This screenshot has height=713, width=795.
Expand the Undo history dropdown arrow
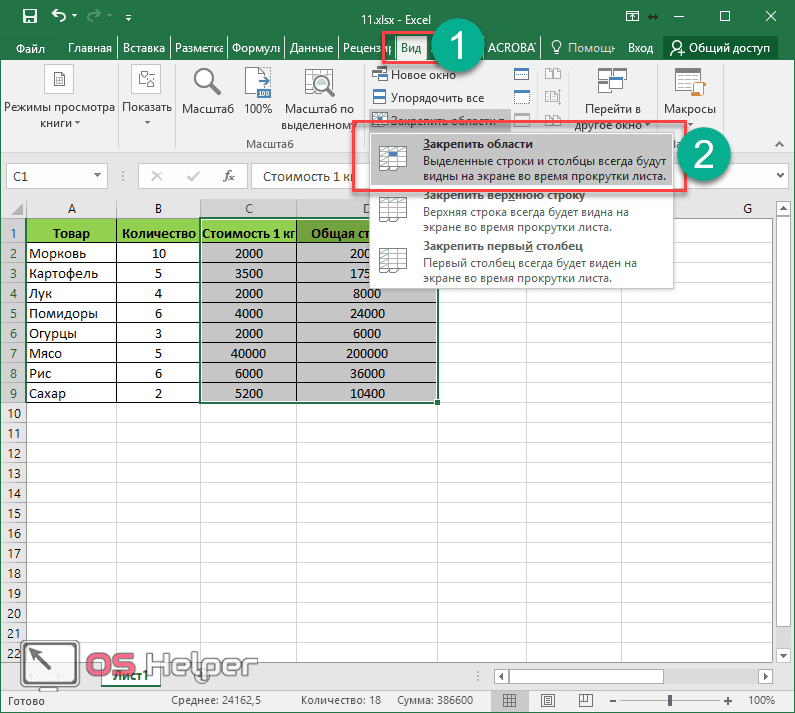(x=75, y=16)
